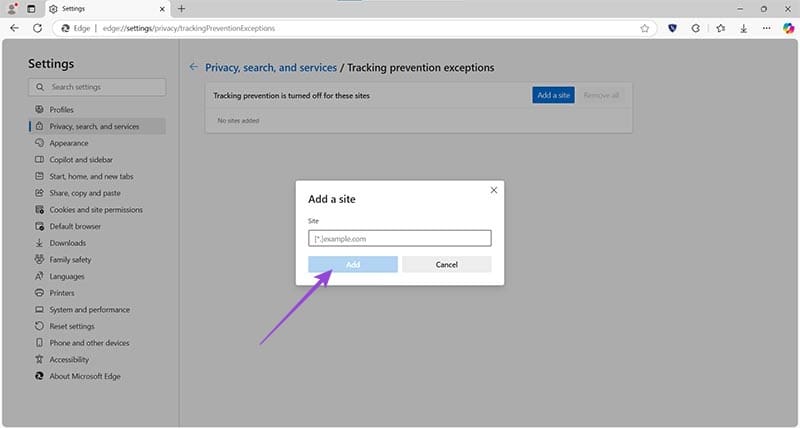The height and width of the screenshot is (428, 800).
Task: Click the Reset settings icon
Action: (39, 326)
